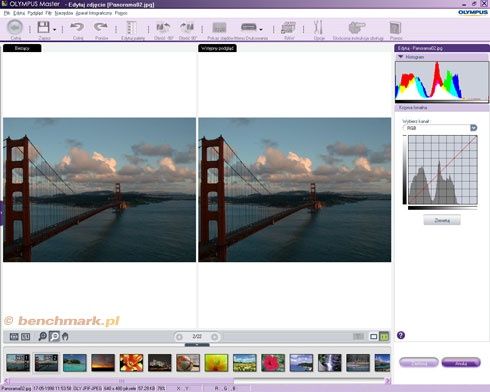The image size is (490, 392).
Task: Open the Edit menu
Action: [x=19, y=13]
